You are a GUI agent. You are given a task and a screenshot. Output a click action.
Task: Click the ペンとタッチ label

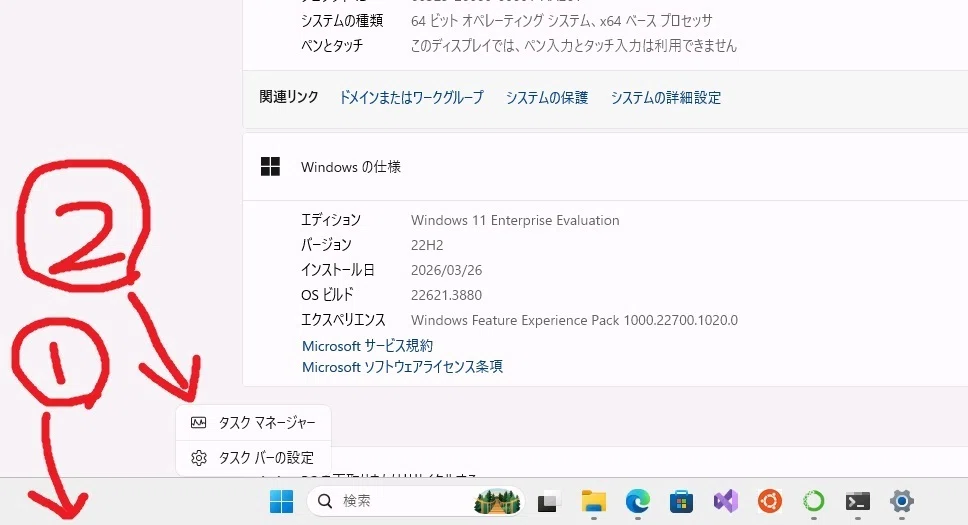[x=332, y=46]
